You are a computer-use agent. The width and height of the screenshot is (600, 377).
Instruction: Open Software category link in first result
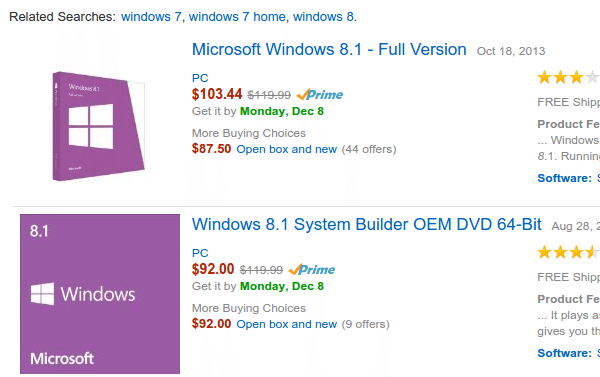click(x=564, y=178)
